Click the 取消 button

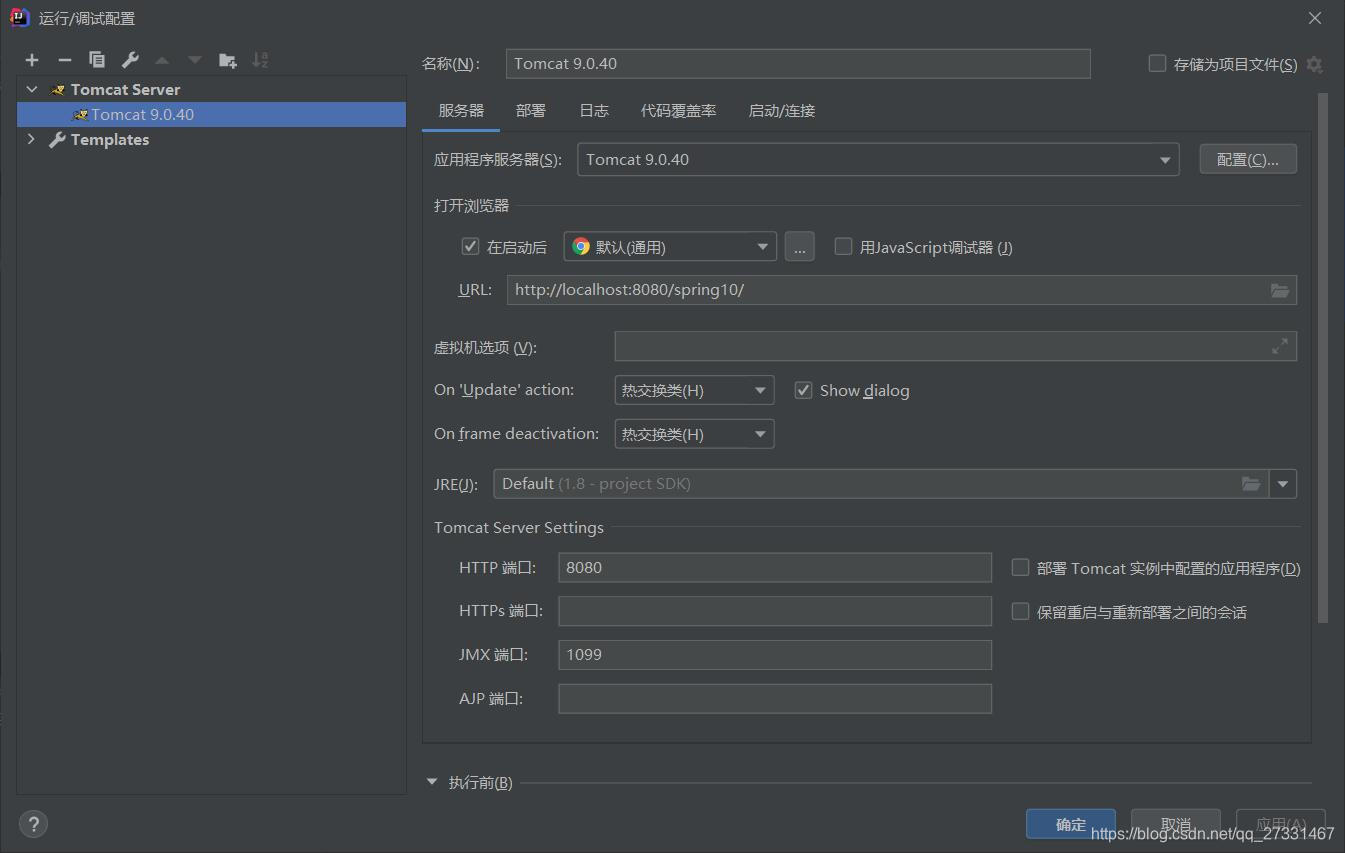tap(1176, 824)
